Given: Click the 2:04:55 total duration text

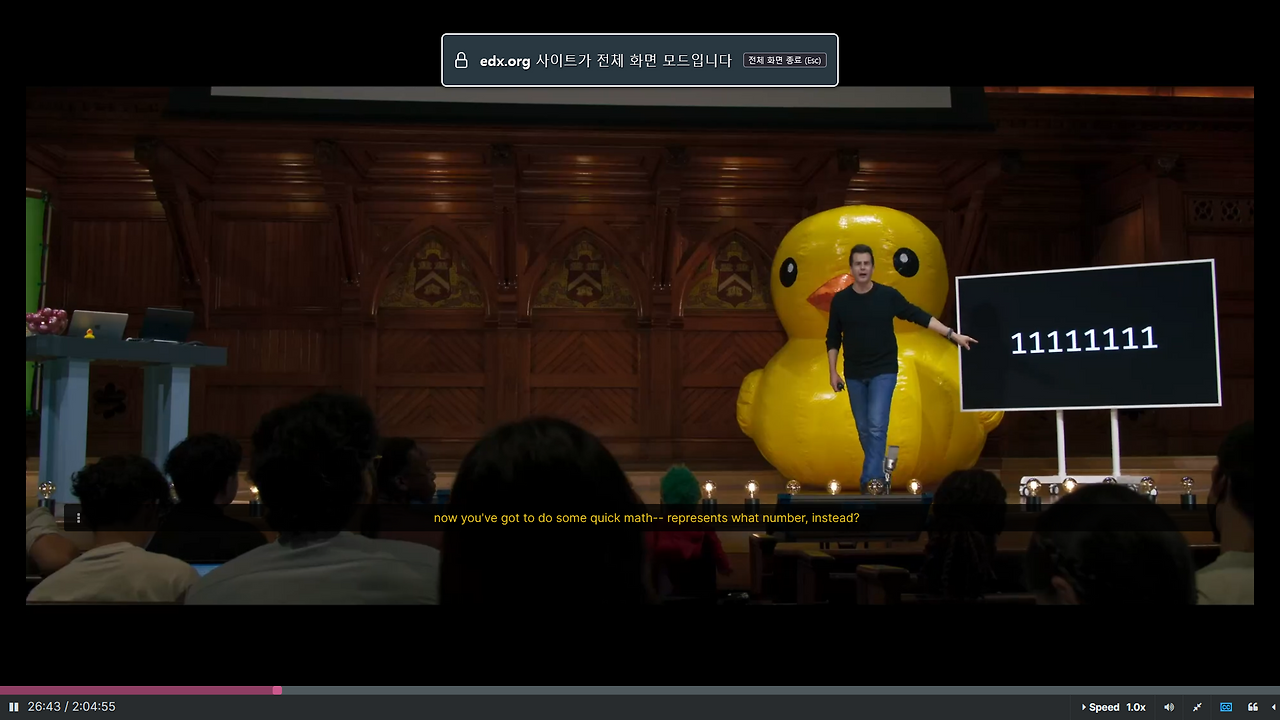Looking at the screenshot, I should pos(93,707).
